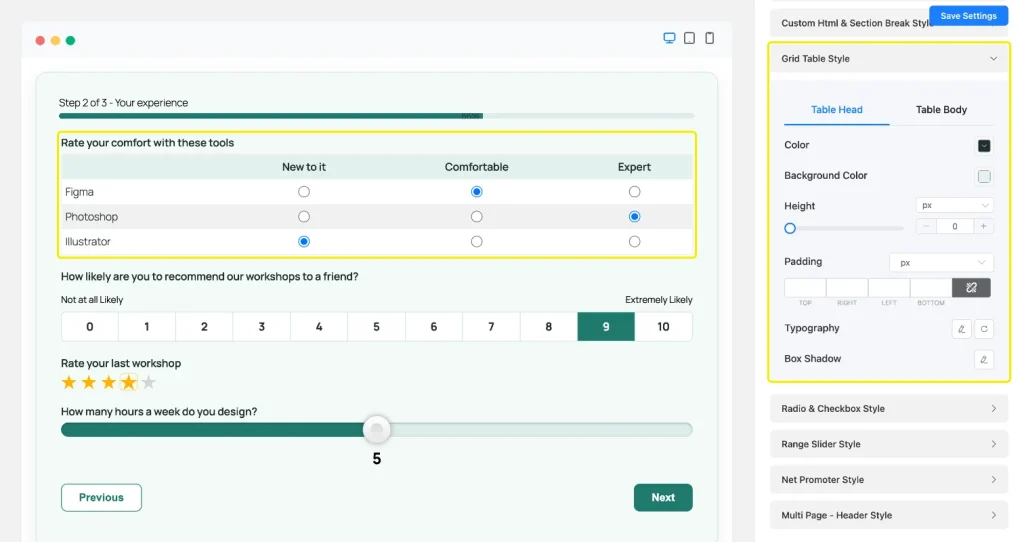1024x542 pixels.
Task: Click Padding Top input field
Action: (x=805, y=287)
